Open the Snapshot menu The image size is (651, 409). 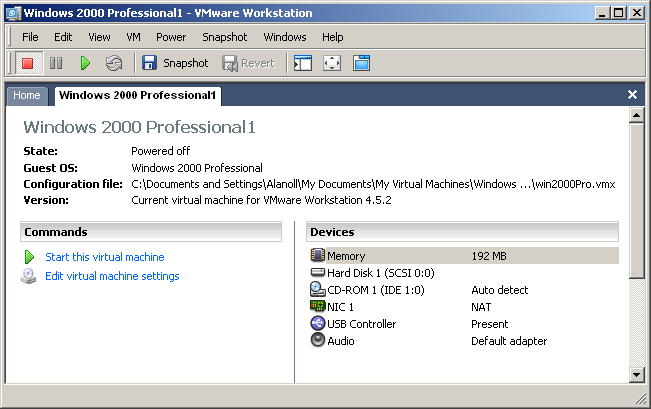(x=225, y=37)
